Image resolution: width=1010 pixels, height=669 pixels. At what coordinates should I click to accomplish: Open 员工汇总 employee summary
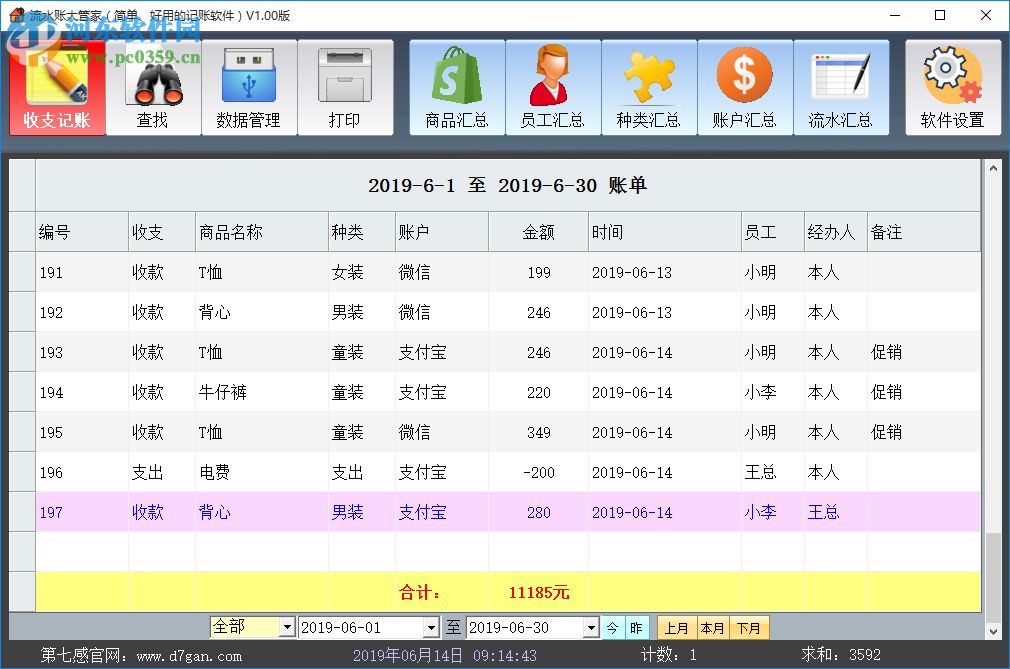pyautogui.click(x=553, y=88)
